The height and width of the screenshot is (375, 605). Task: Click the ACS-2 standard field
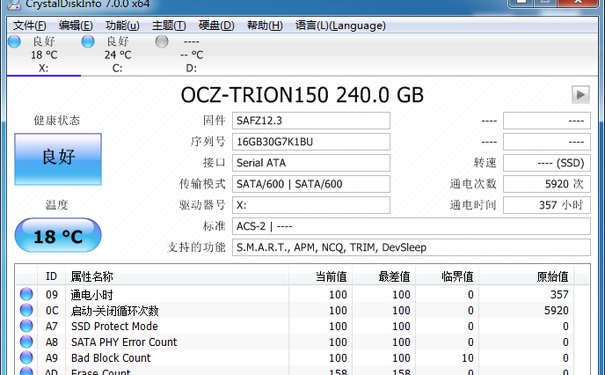click(x=411, y=226)
